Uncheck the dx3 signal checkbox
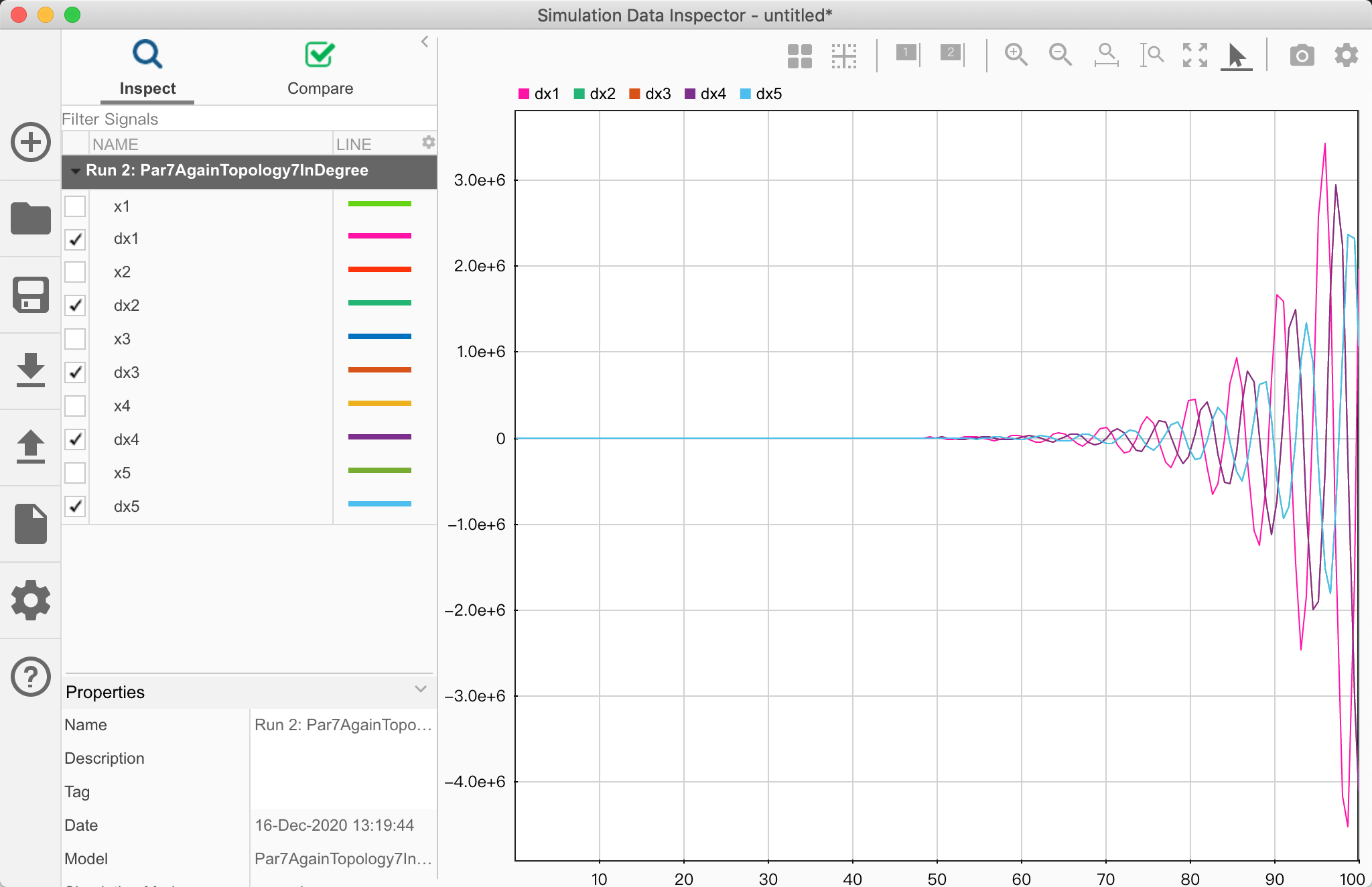 75,372
